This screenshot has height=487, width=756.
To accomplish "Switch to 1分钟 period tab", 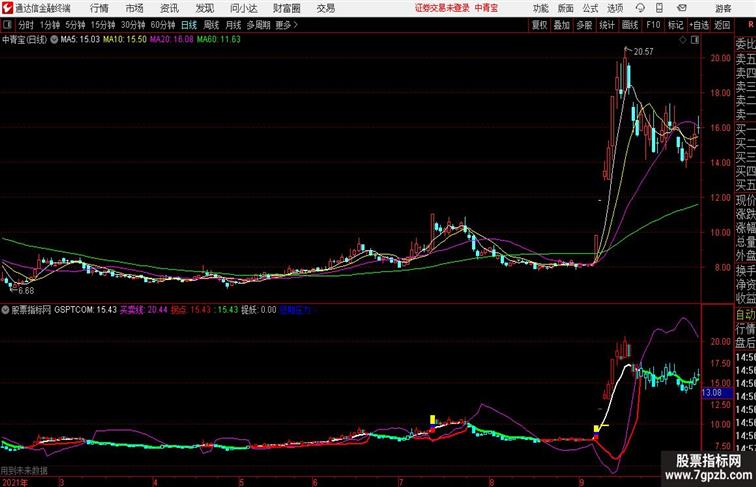I will pyautogui.click(x=50, y=25).
